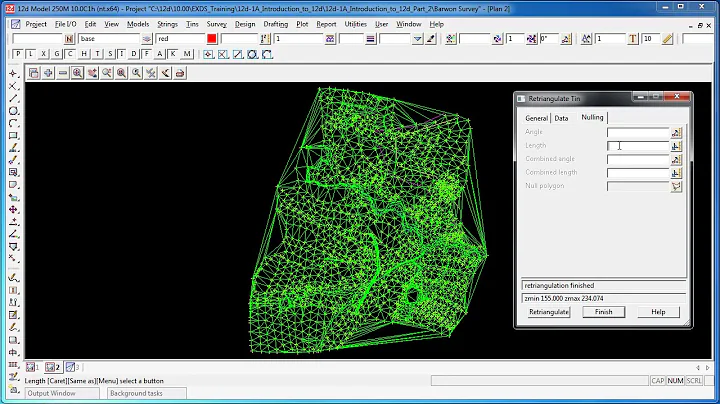Select view 3 button at bottom

(x=73, y=367)
